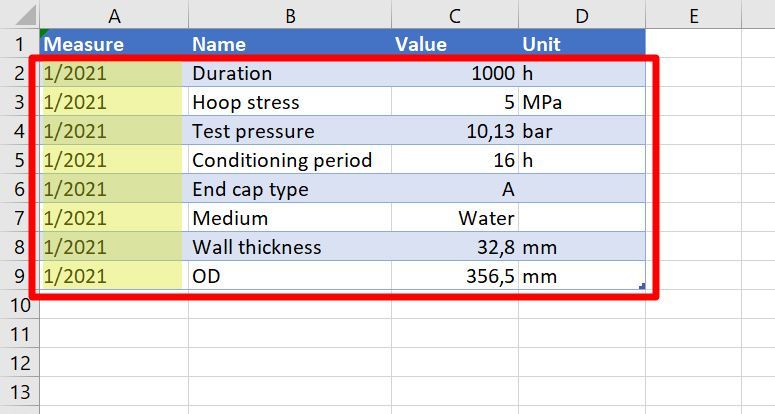
Task: Select column C header
Action: tap(455, 14)
